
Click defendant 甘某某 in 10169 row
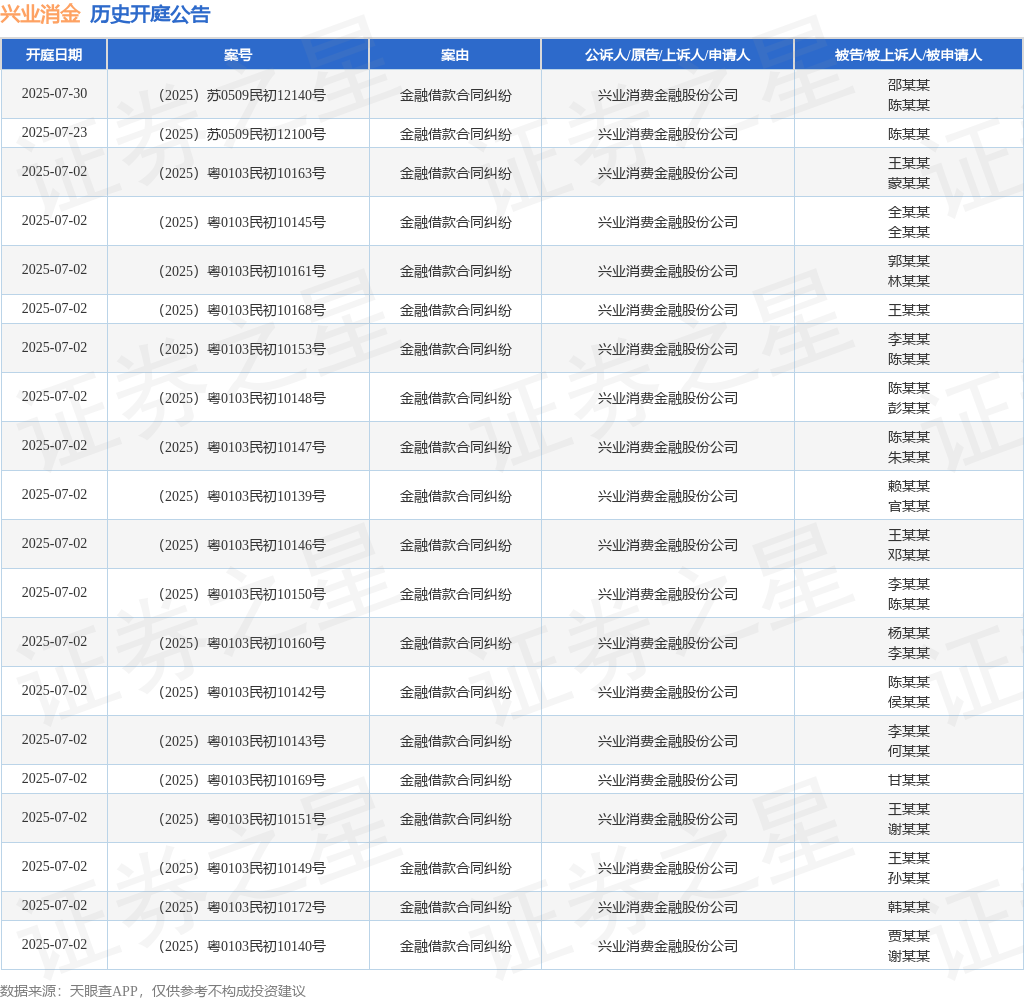pyautogui.click(x=908, y=781)
